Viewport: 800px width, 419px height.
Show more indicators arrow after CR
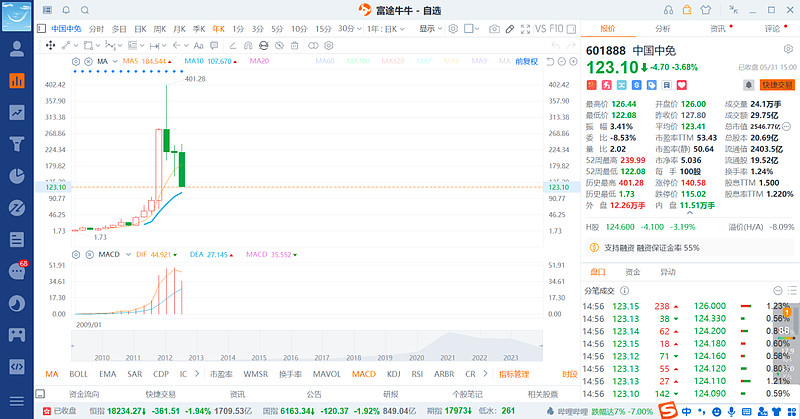[x=485, y=374]
